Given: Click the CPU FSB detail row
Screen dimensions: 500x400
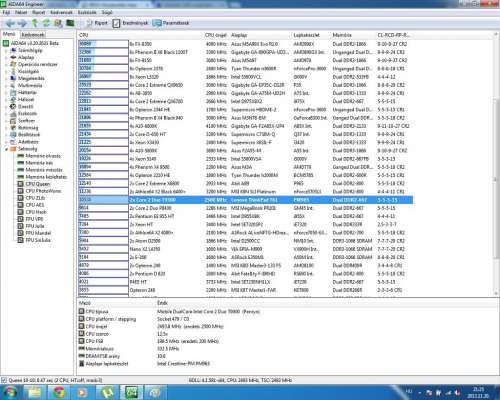Looking at the screenshot, I should 149,341.
